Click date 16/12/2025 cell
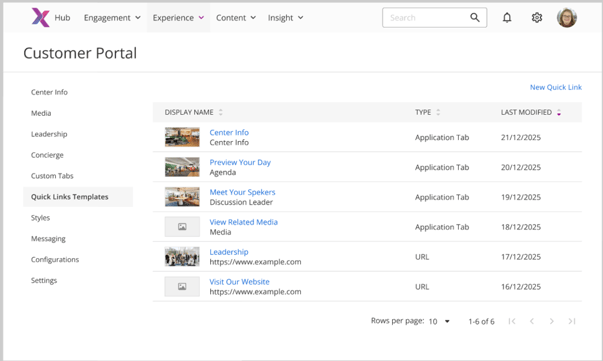This screenshot has width=603, height=361. (521, 287)
